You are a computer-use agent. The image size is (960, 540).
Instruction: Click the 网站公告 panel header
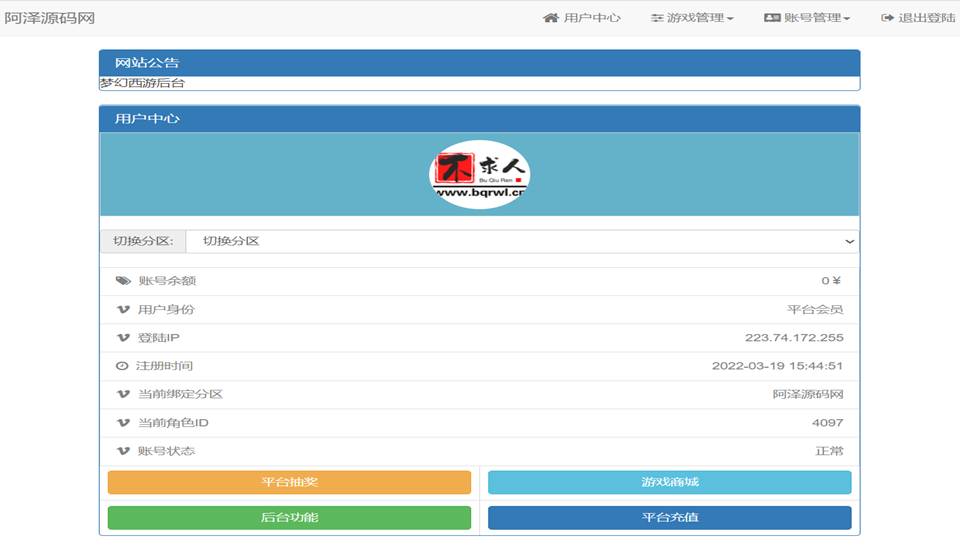point(479,62)
